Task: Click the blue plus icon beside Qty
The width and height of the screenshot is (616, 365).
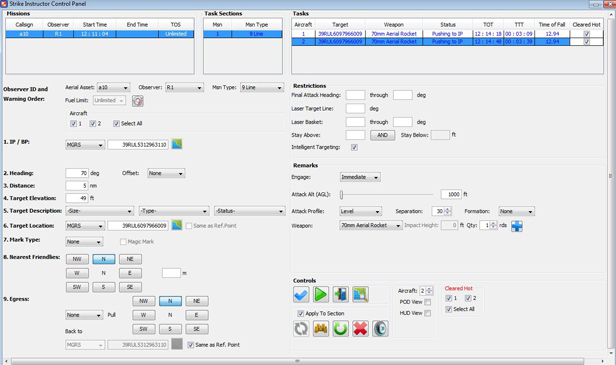Action: 517,226
